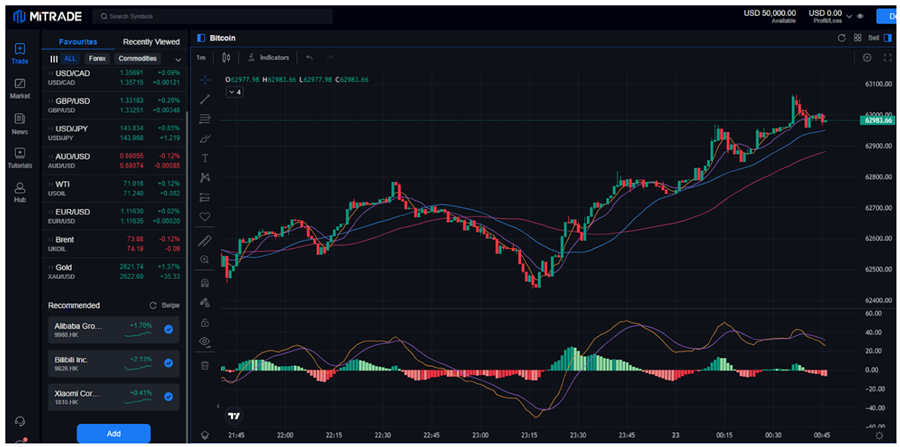Open the News section in sidebar

(20, 123)
